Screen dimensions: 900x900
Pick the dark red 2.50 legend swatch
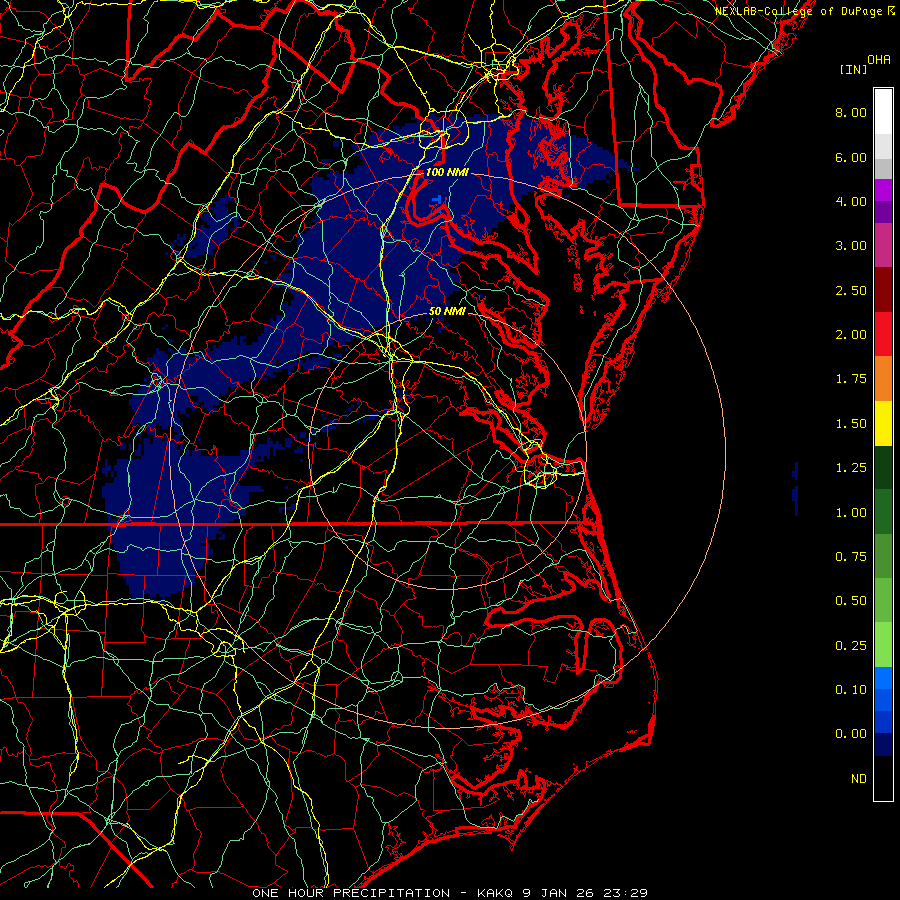pos(883,290)
